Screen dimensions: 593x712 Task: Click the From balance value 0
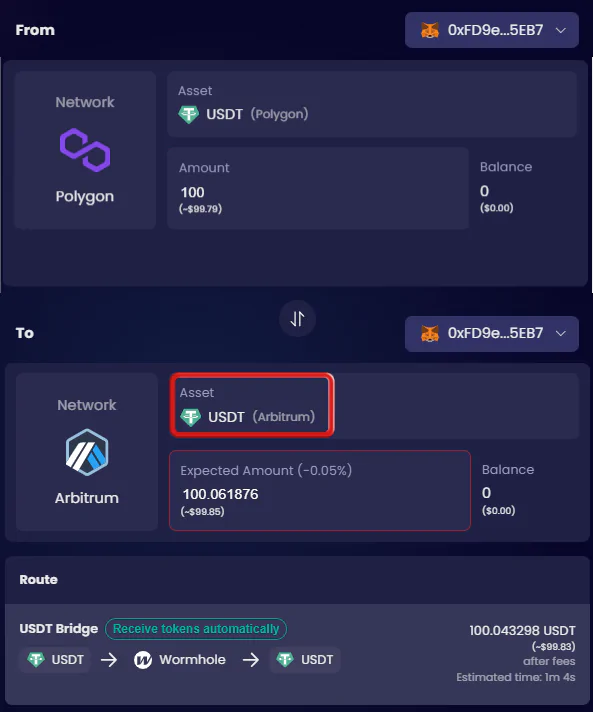pos(484,191)
